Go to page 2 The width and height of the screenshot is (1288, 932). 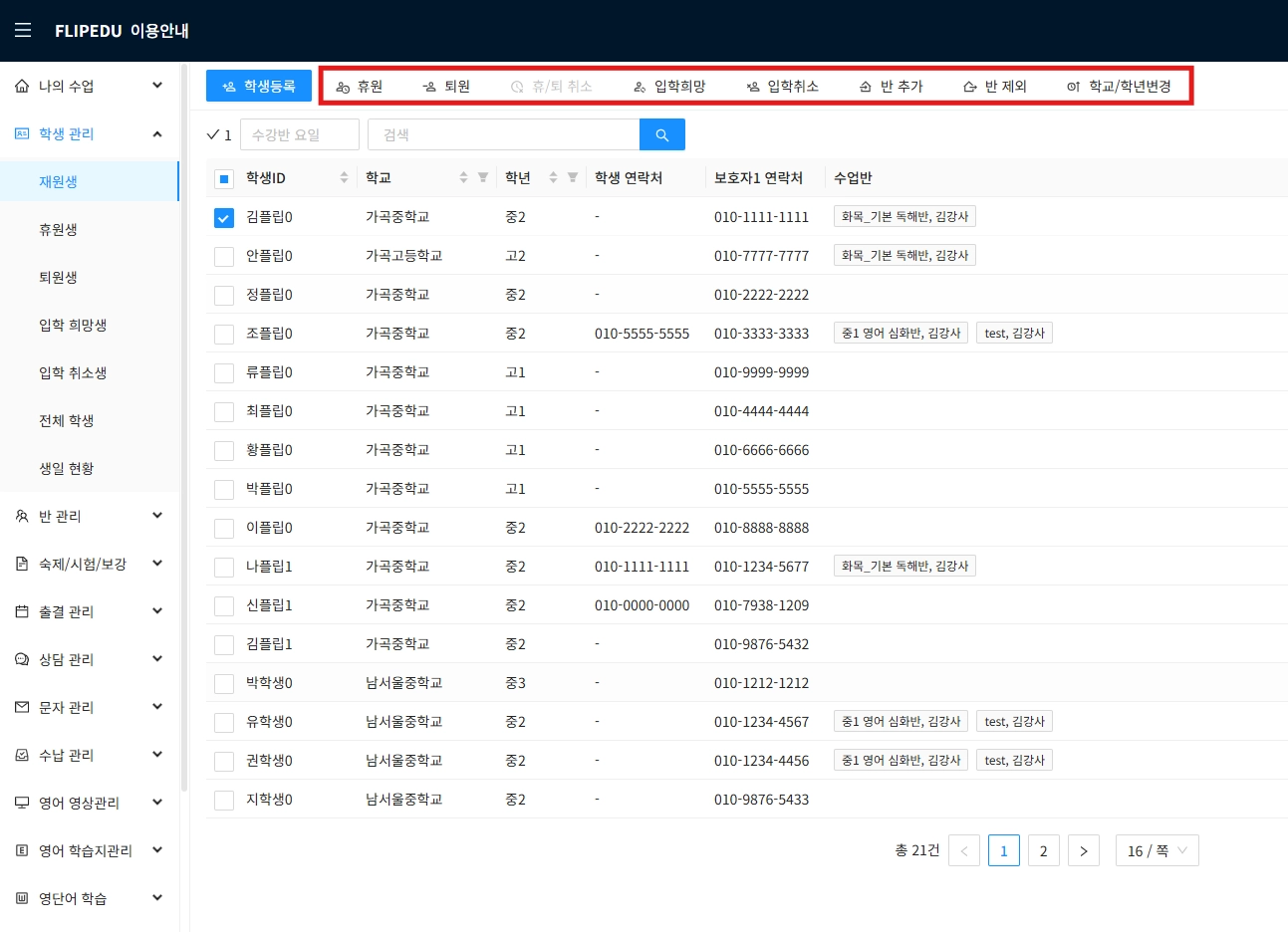1044,851
